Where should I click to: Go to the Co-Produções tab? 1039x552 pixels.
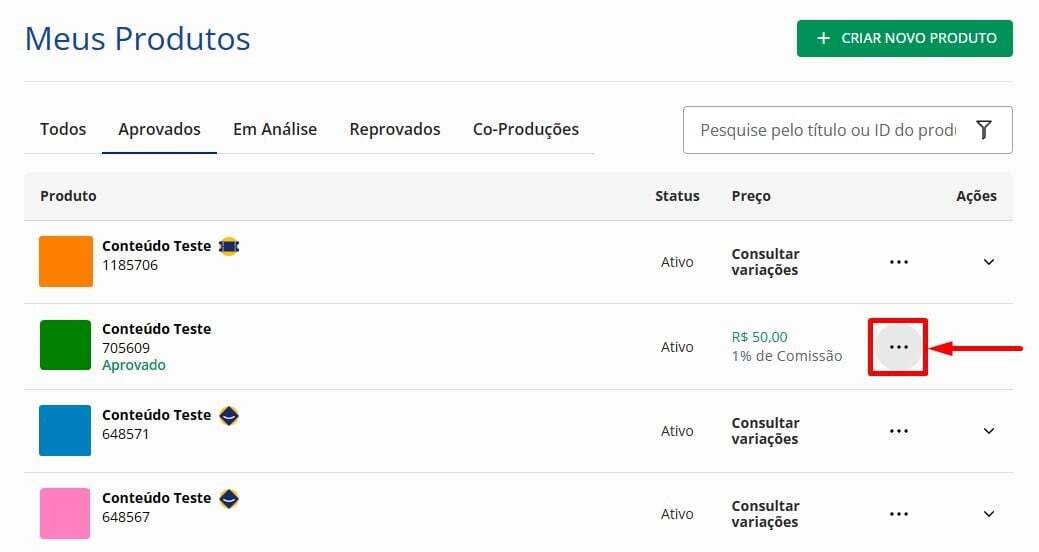526,129
